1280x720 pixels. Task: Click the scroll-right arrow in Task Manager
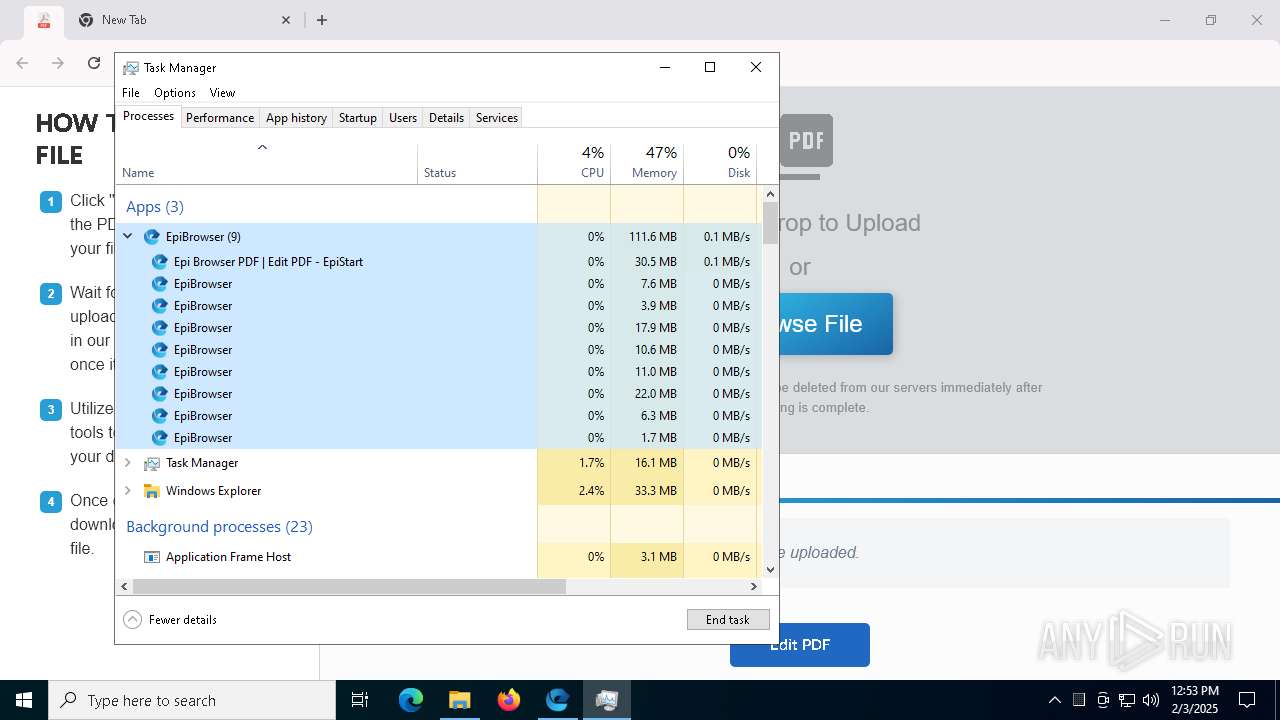(x=754, y=587)
